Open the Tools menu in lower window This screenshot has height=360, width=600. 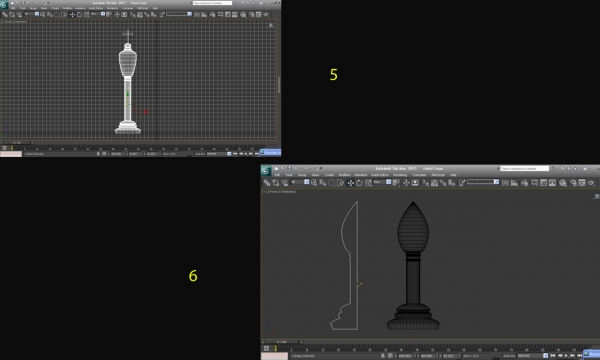(289, 175)
